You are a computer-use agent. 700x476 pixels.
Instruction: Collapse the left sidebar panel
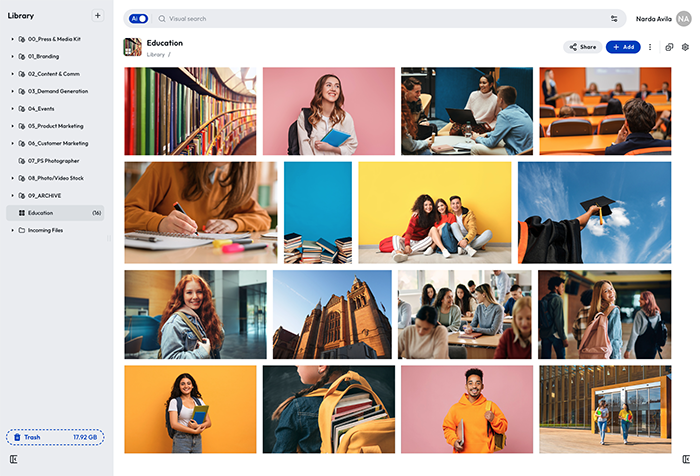click(x=14, y=459)
